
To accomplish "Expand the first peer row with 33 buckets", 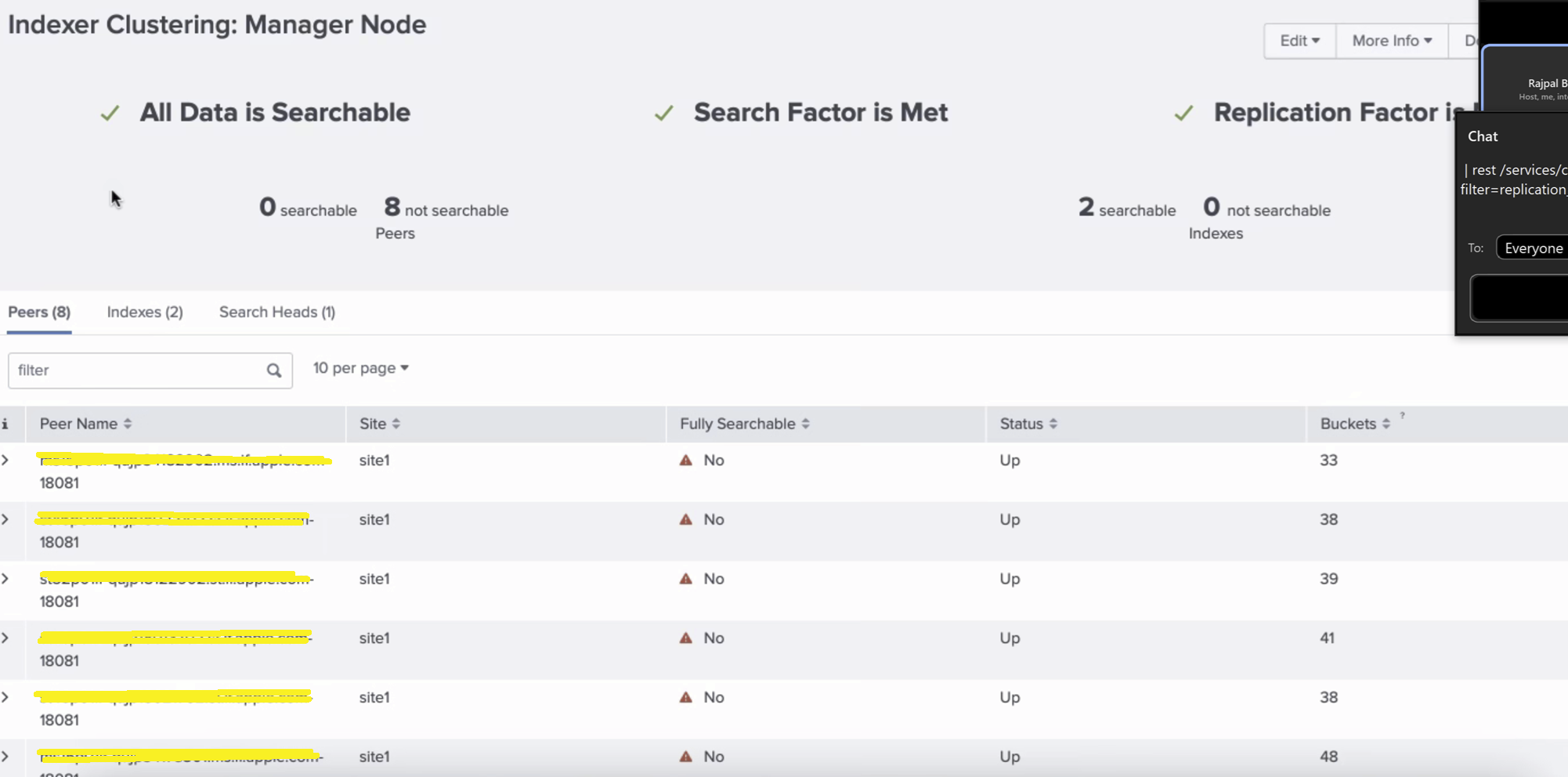I will click(5, 461).
